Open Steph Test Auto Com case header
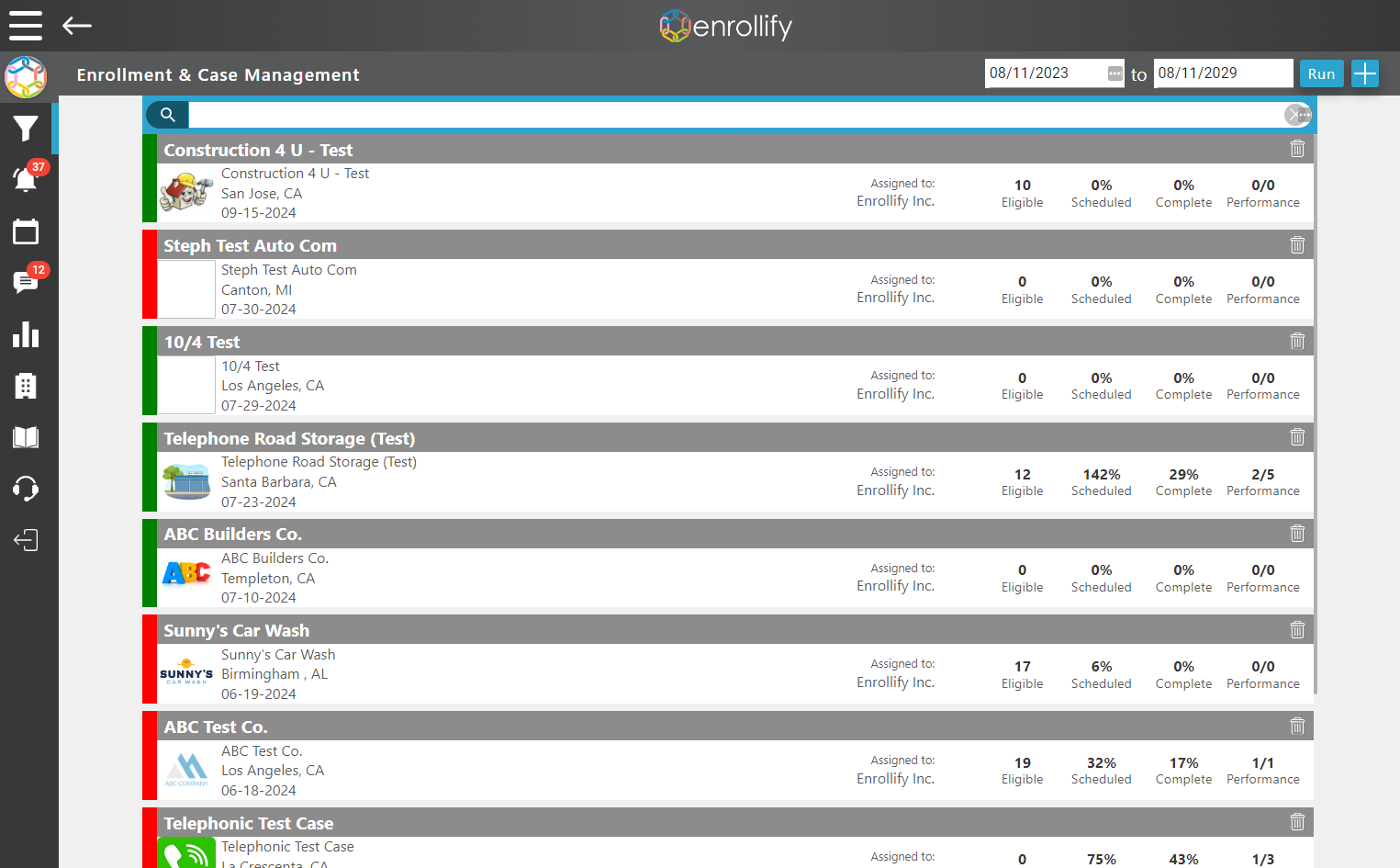 pyautogui.click(x=735, y=244)
